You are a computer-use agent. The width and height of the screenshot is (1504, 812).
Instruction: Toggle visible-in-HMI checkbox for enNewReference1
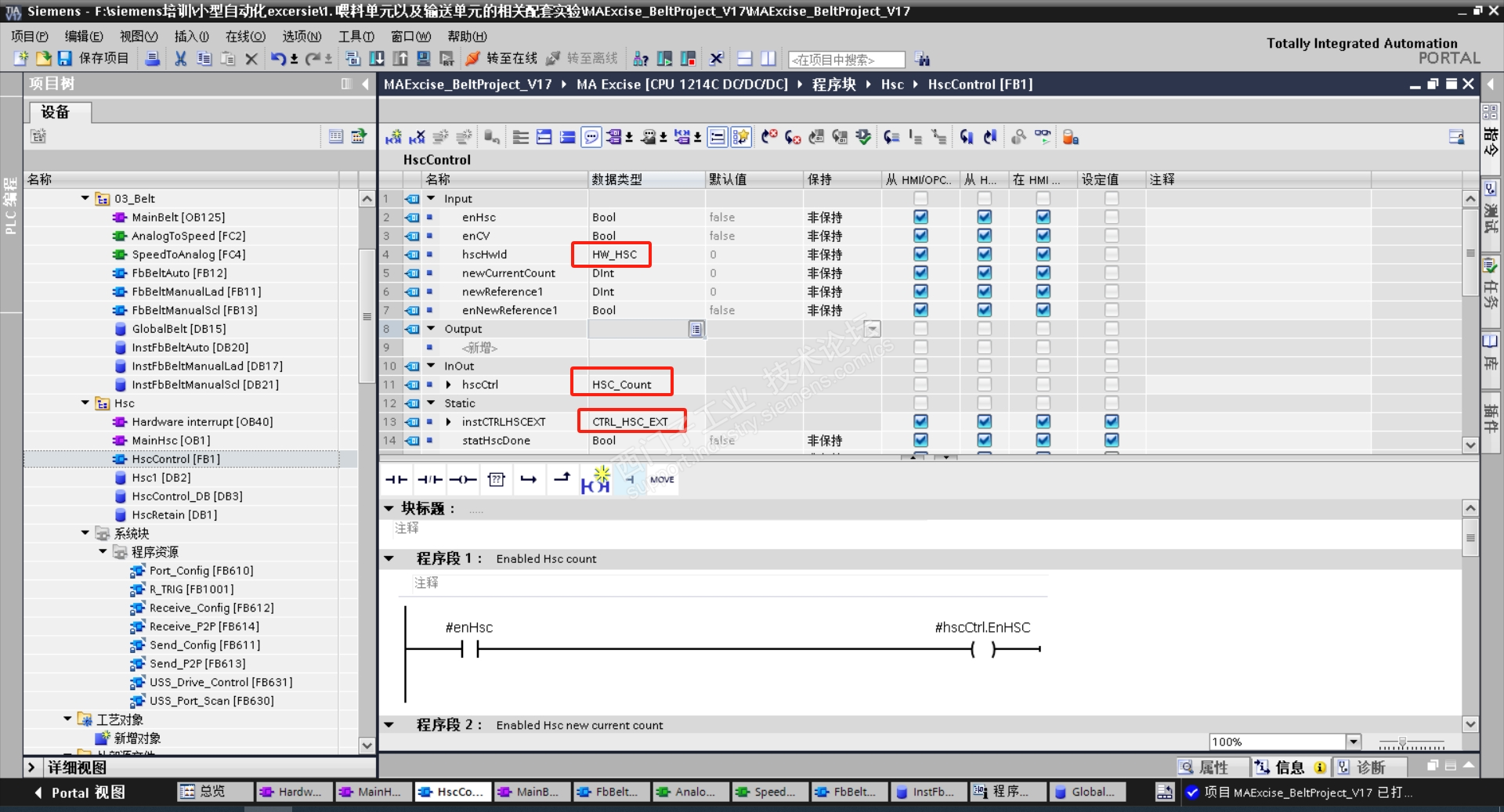coord(1043,310)
